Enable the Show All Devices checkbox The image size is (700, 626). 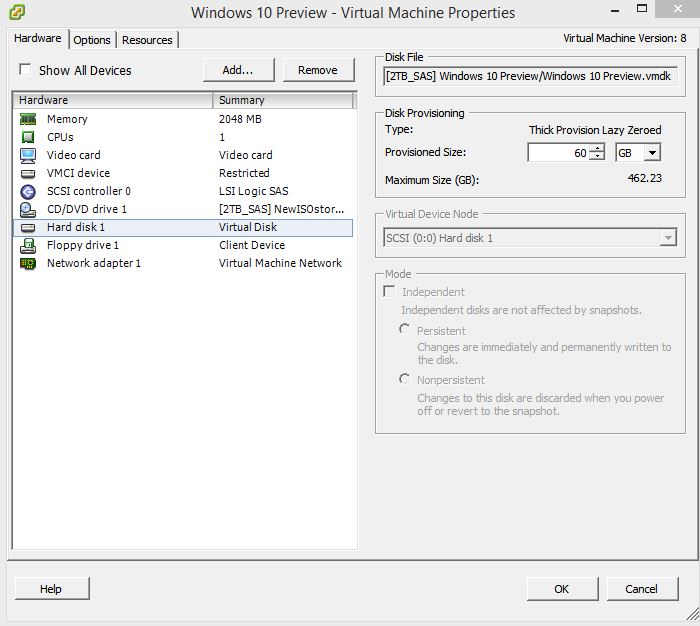click(x=25, y=70)
